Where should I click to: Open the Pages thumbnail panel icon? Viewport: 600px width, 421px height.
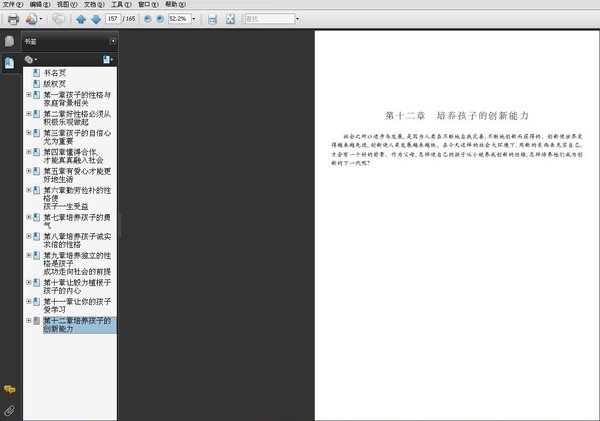point(10,41)
